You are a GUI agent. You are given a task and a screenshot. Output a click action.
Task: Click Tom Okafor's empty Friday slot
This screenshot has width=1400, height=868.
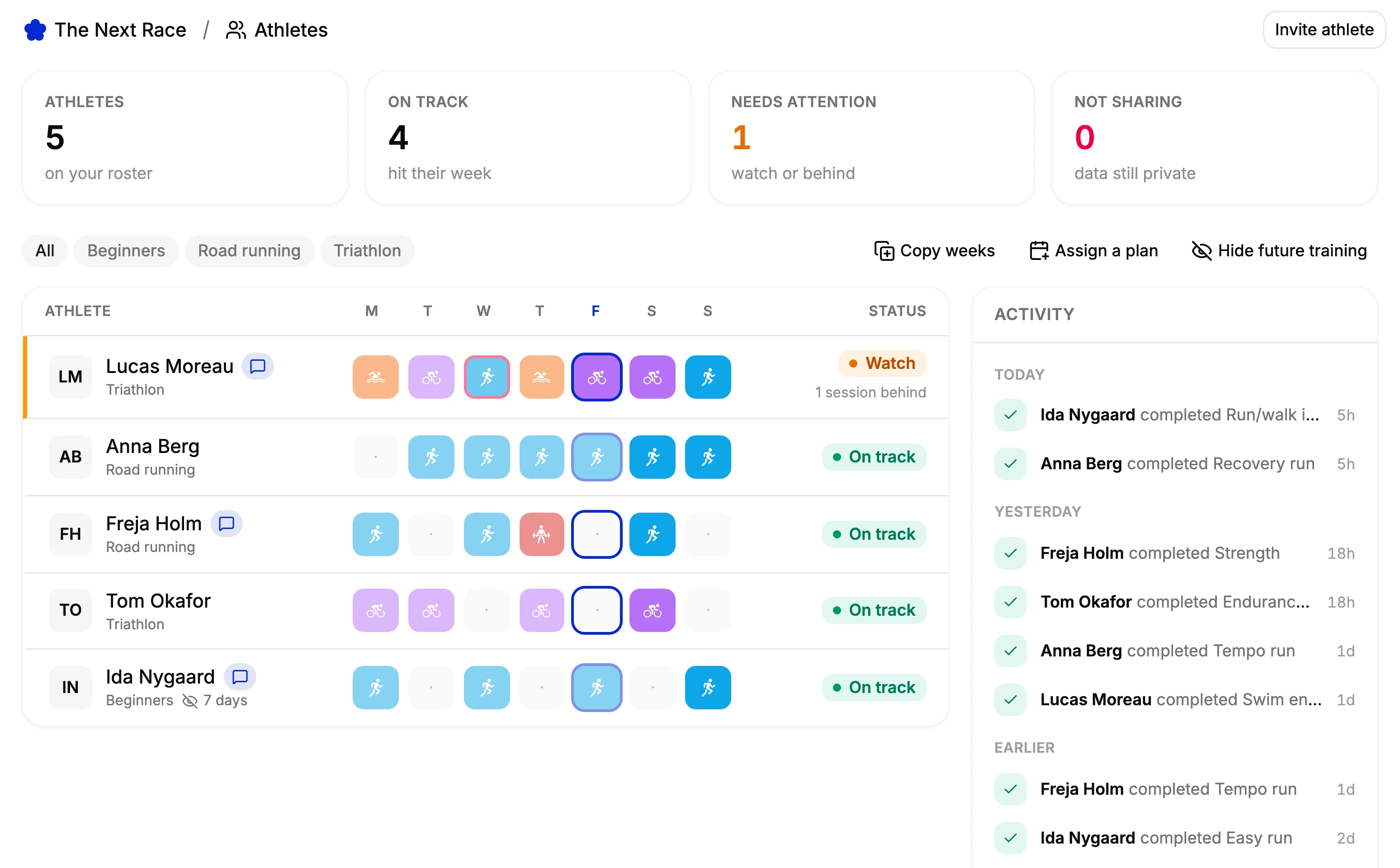coord(596,610)
